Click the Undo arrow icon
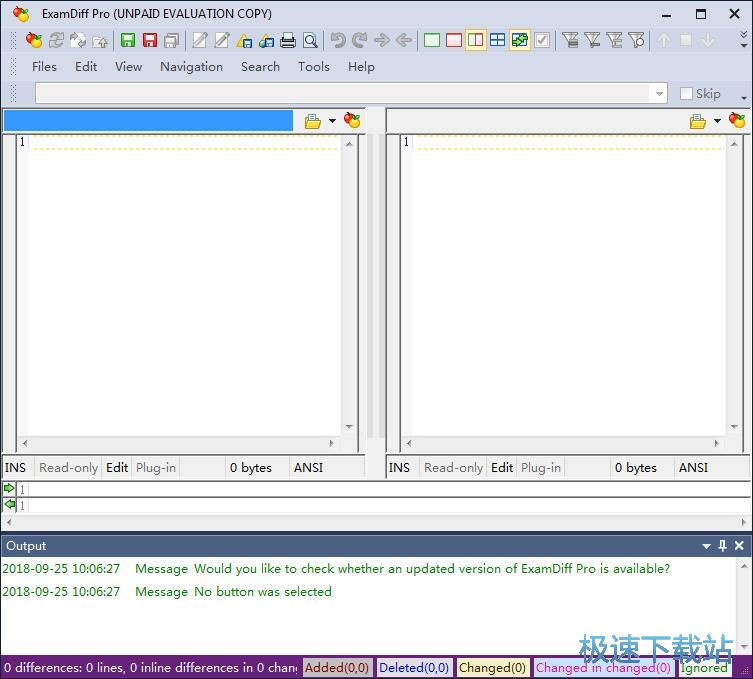753x679 pixels. (x=338, y=40)
